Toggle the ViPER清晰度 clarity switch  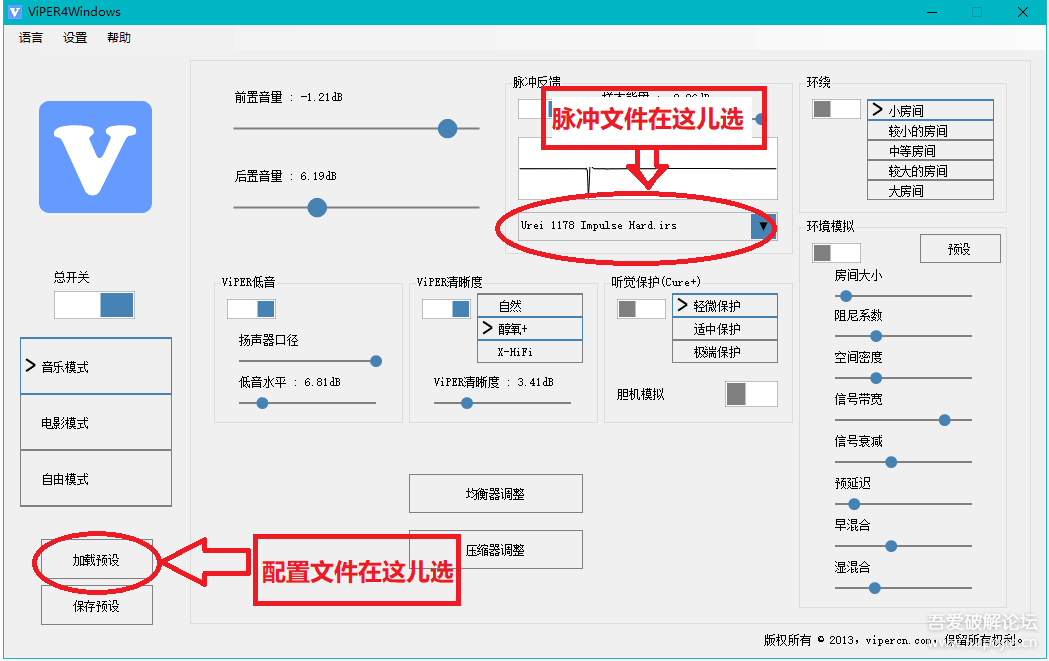(x=446, y=308)
